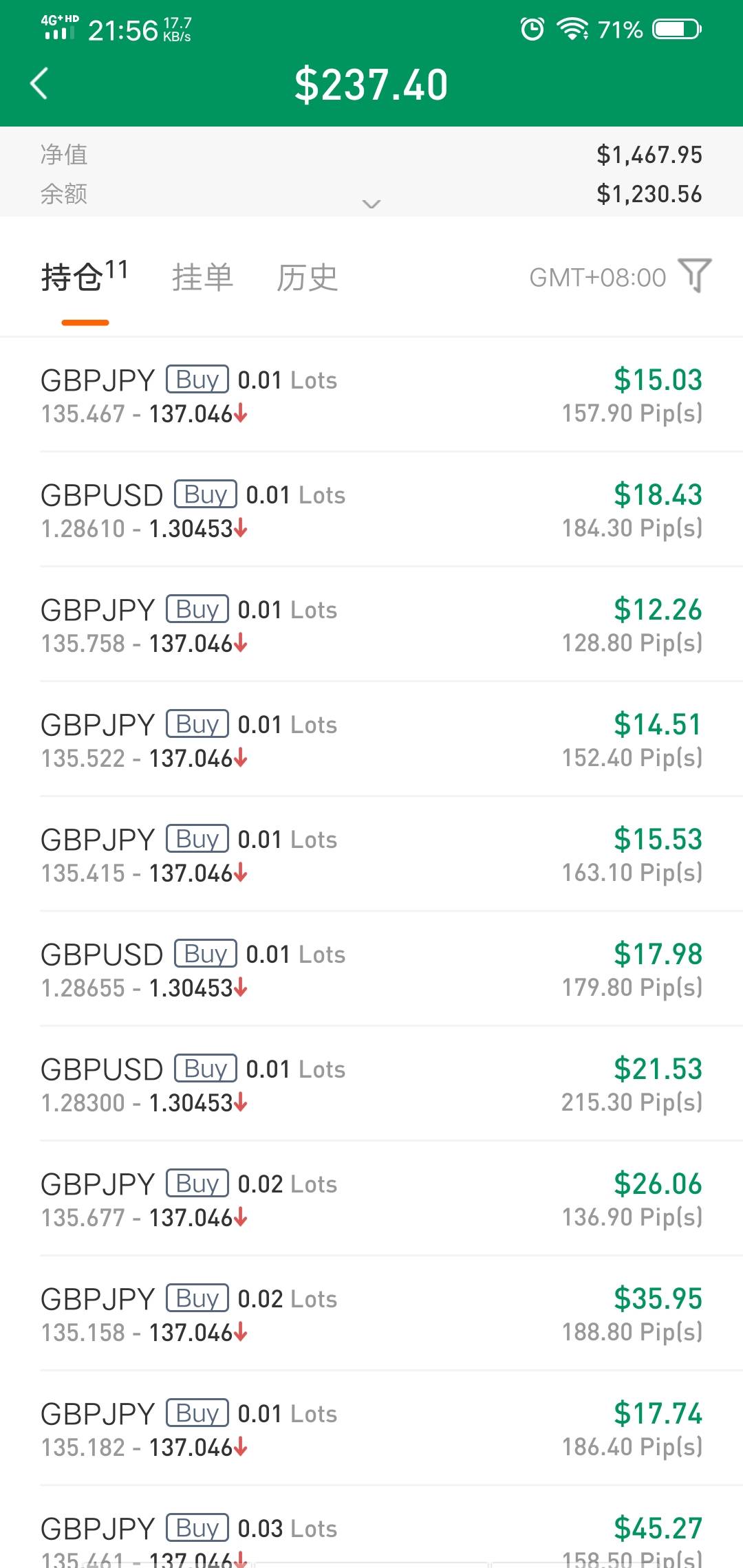Open GBPJPY position opened at 135.182
Viewport: 743px width, 1568px height.
pos(371,1429)
